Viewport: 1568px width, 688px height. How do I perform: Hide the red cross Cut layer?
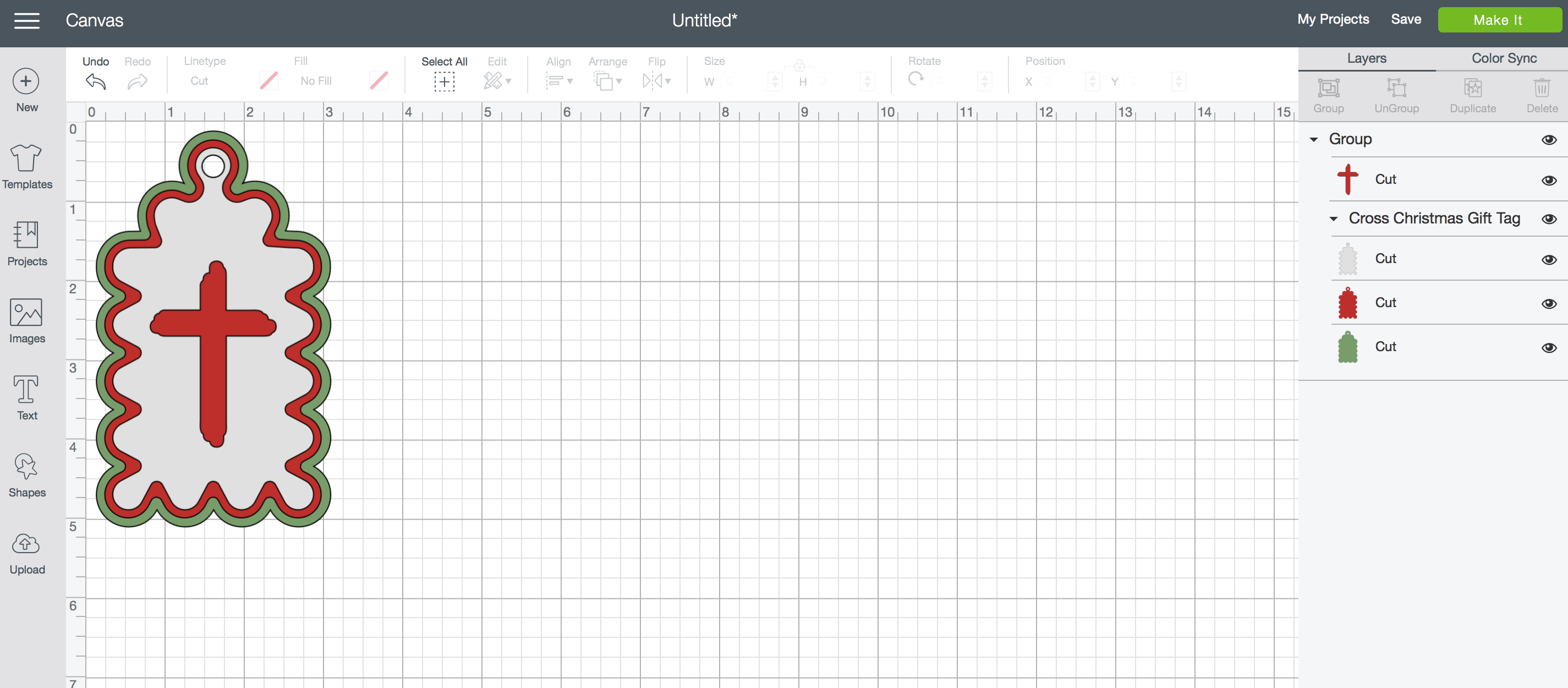pos(1549,180)
